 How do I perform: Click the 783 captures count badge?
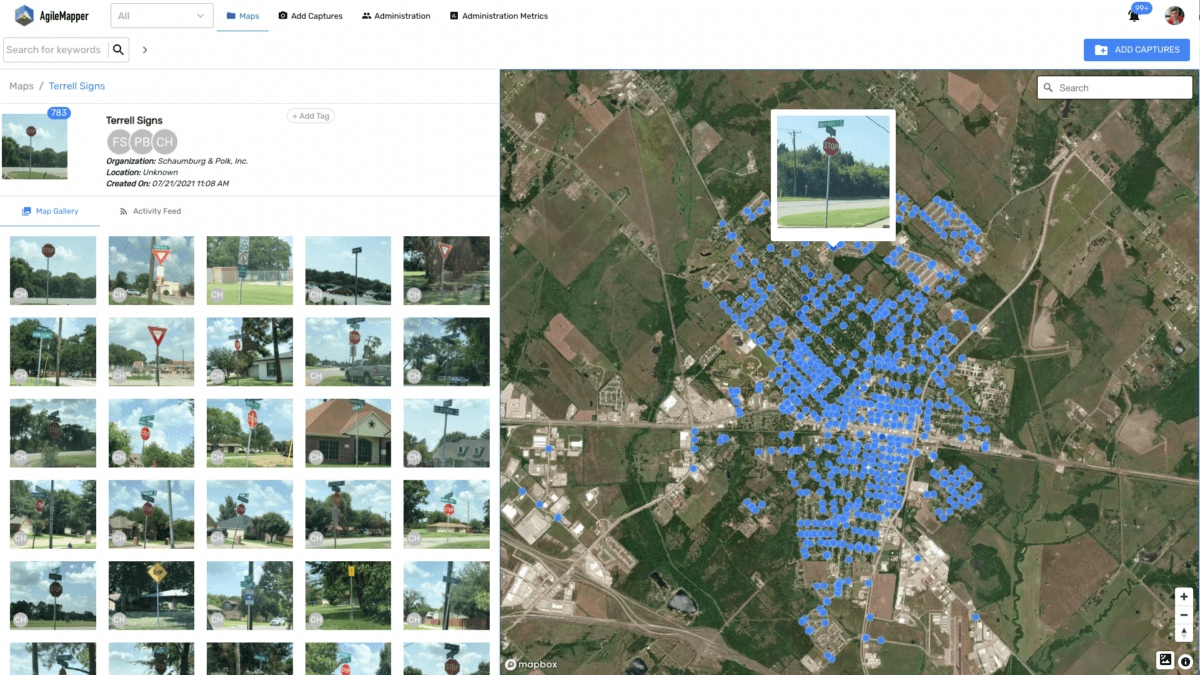58,113
